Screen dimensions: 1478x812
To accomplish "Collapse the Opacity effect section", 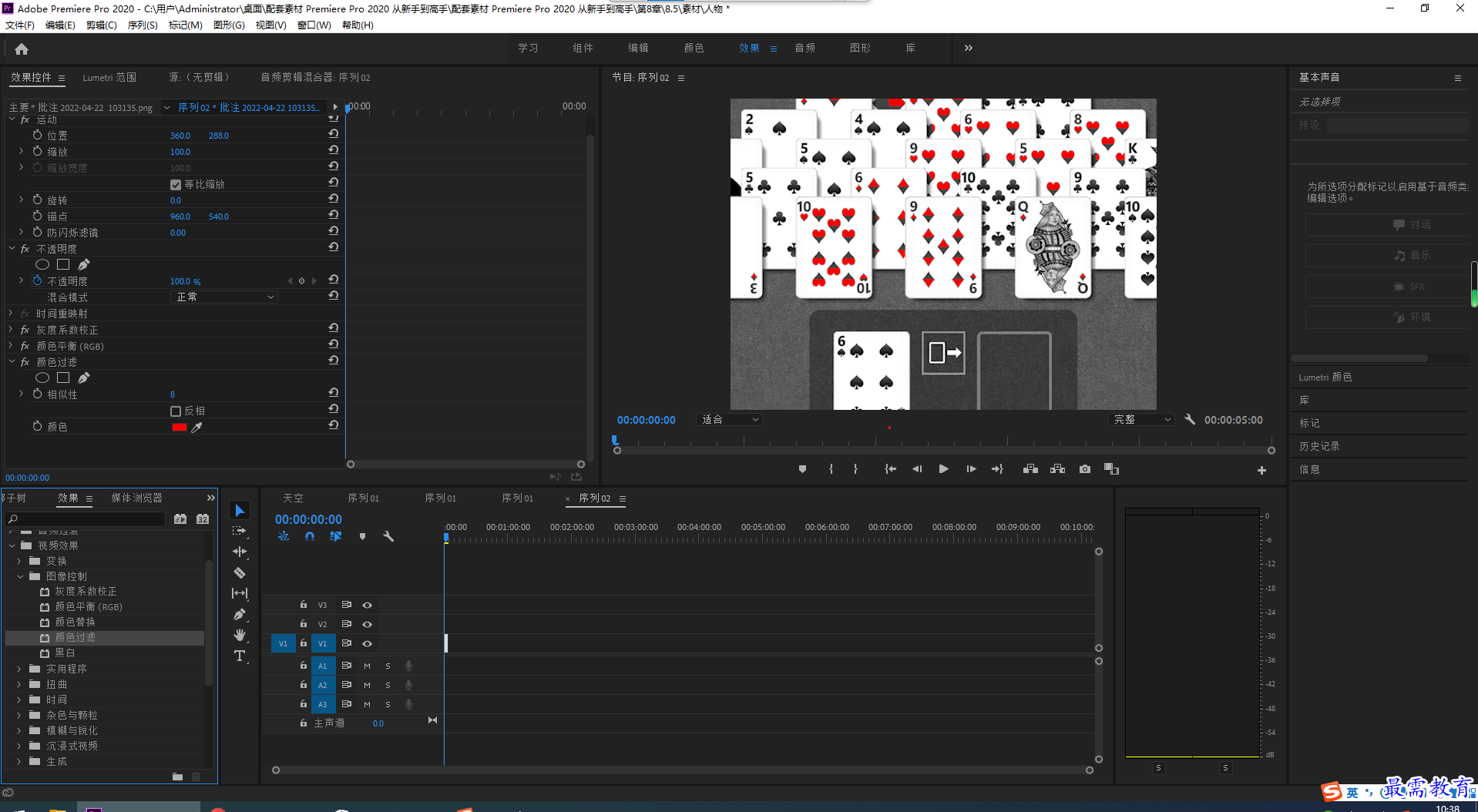I will coord(12,248).
